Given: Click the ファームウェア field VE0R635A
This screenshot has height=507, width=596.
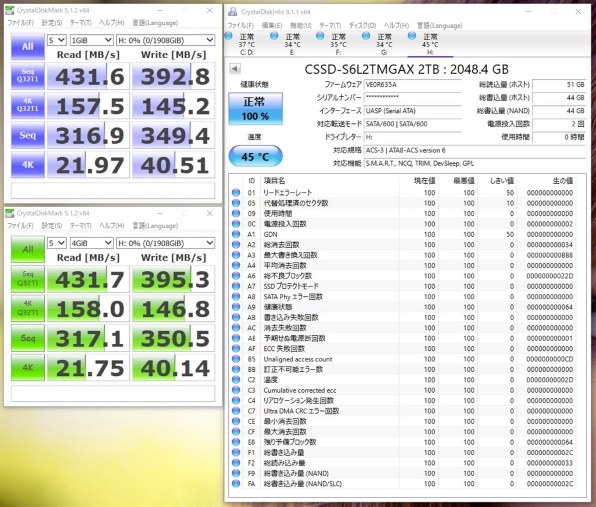Looking at the screenshot, I should click(x=412, y=85).
